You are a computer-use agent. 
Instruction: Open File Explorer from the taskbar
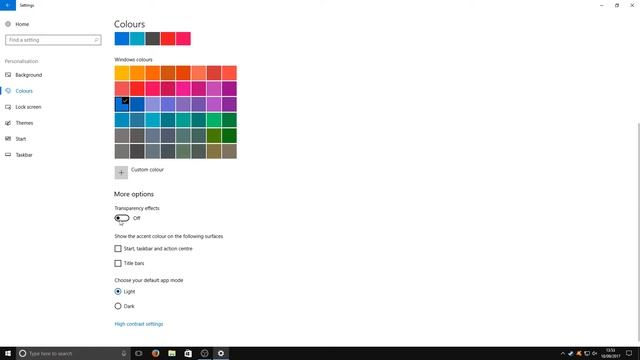point(172,353)
